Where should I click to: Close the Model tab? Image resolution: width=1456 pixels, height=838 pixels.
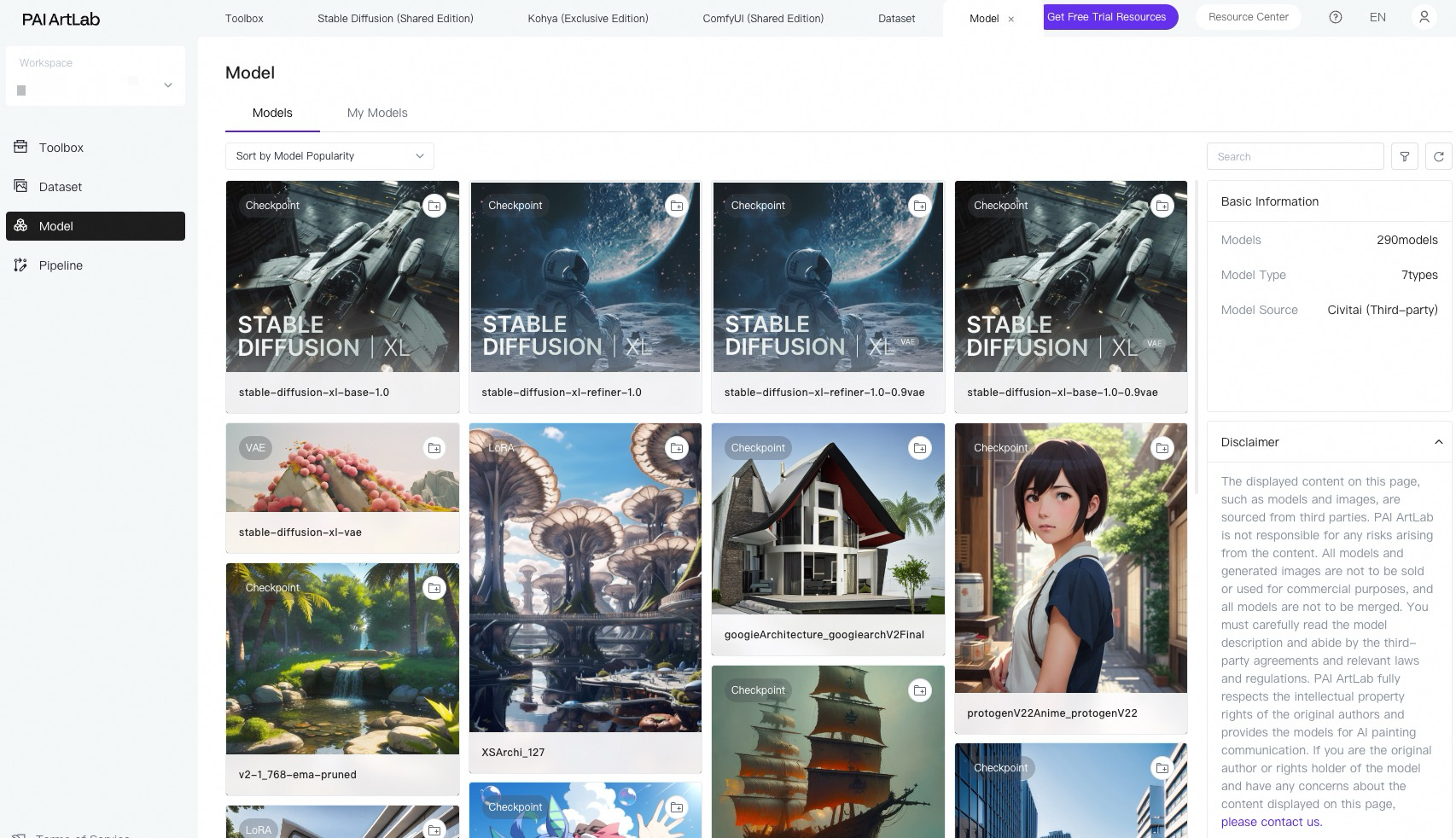click(x=1011, y=19)
